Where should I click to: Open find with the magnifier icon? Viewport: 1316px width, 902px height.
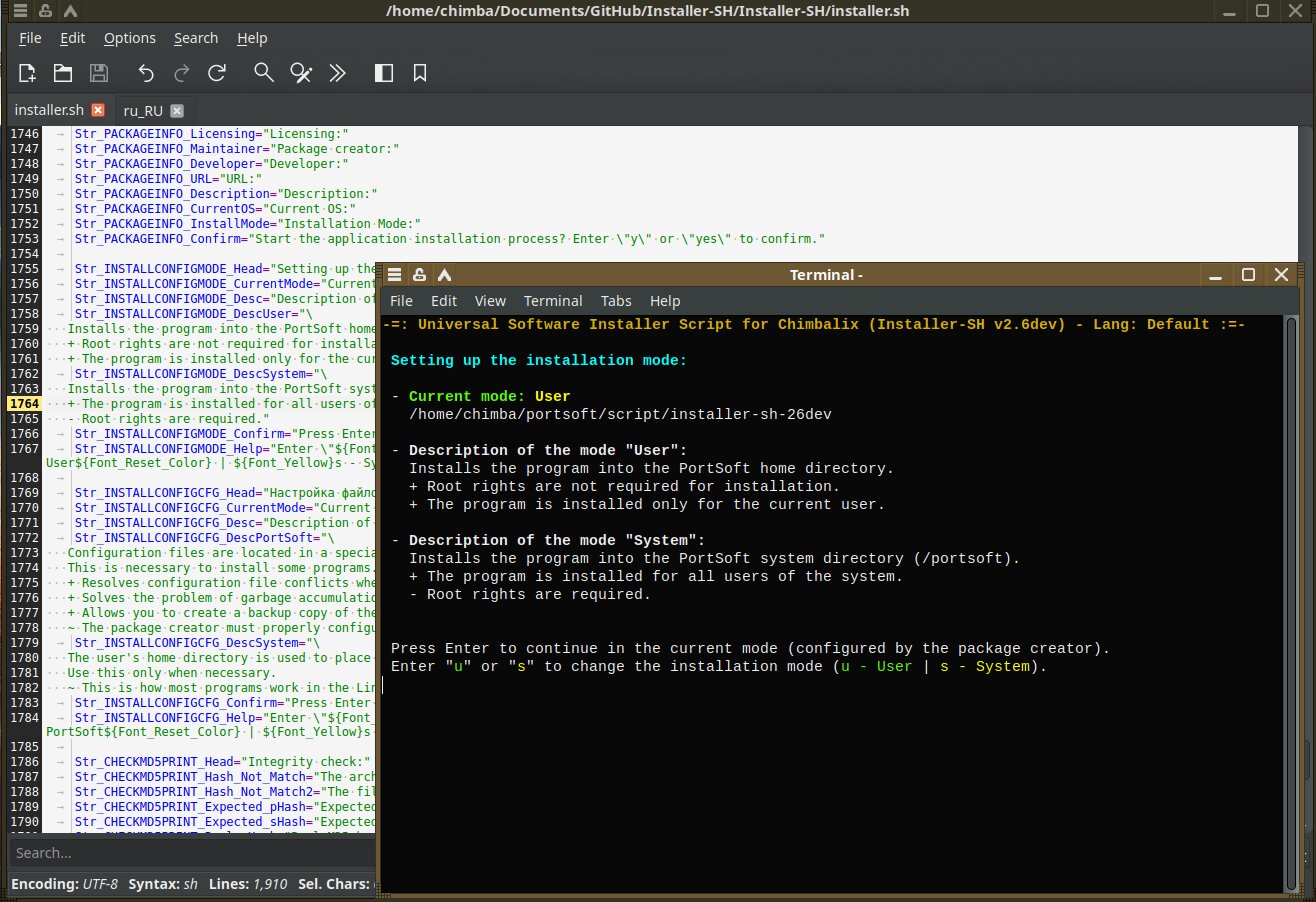point(264,73)
